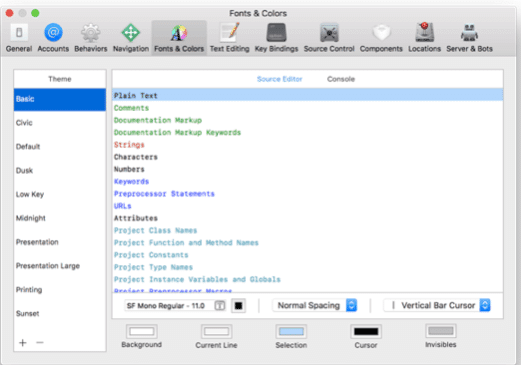Select the Low Key theme

click(60, 194)
